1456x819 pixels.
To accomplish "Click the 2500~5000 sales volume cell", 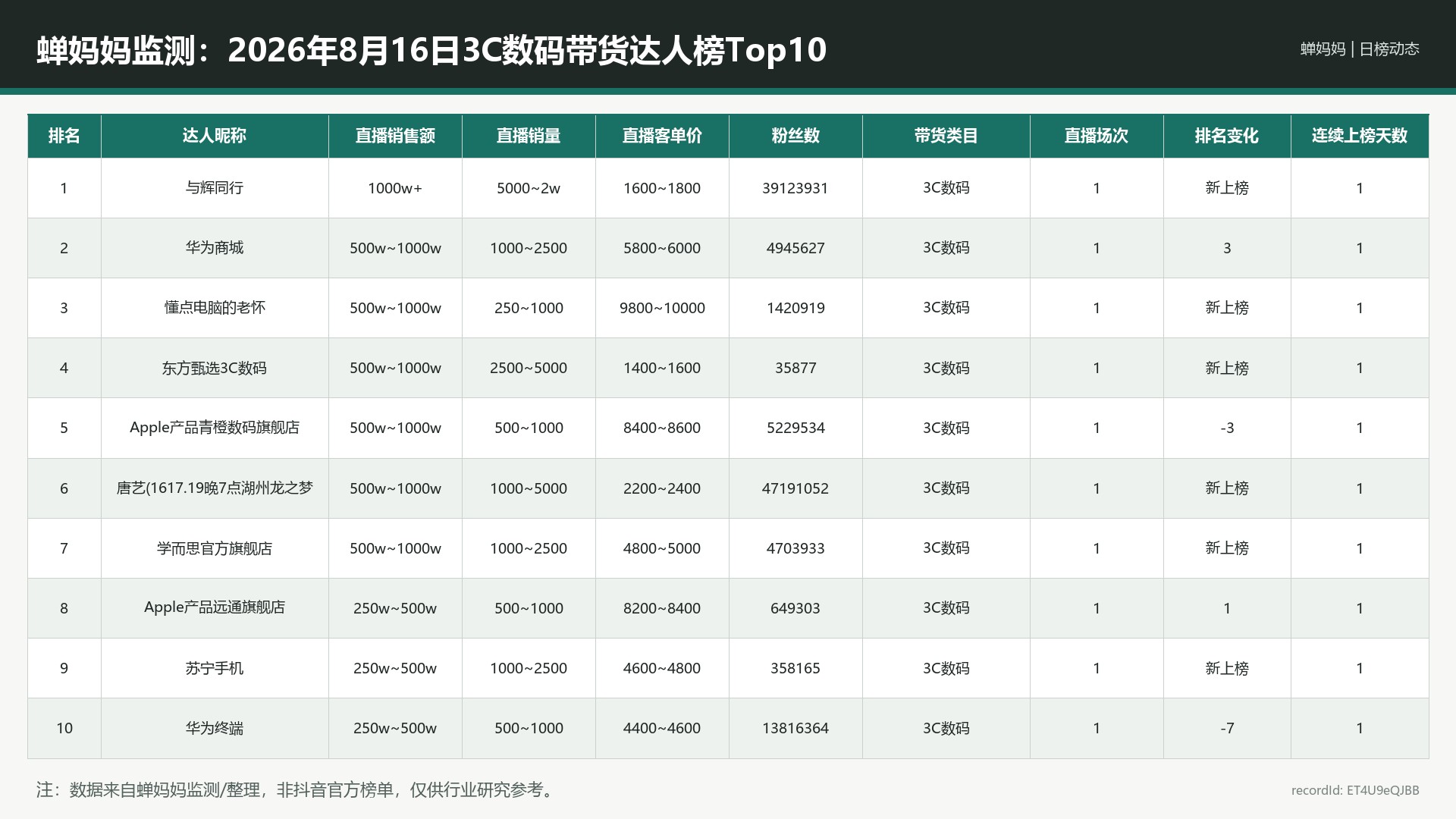I will pyautogui.click(x=529, y=368).
